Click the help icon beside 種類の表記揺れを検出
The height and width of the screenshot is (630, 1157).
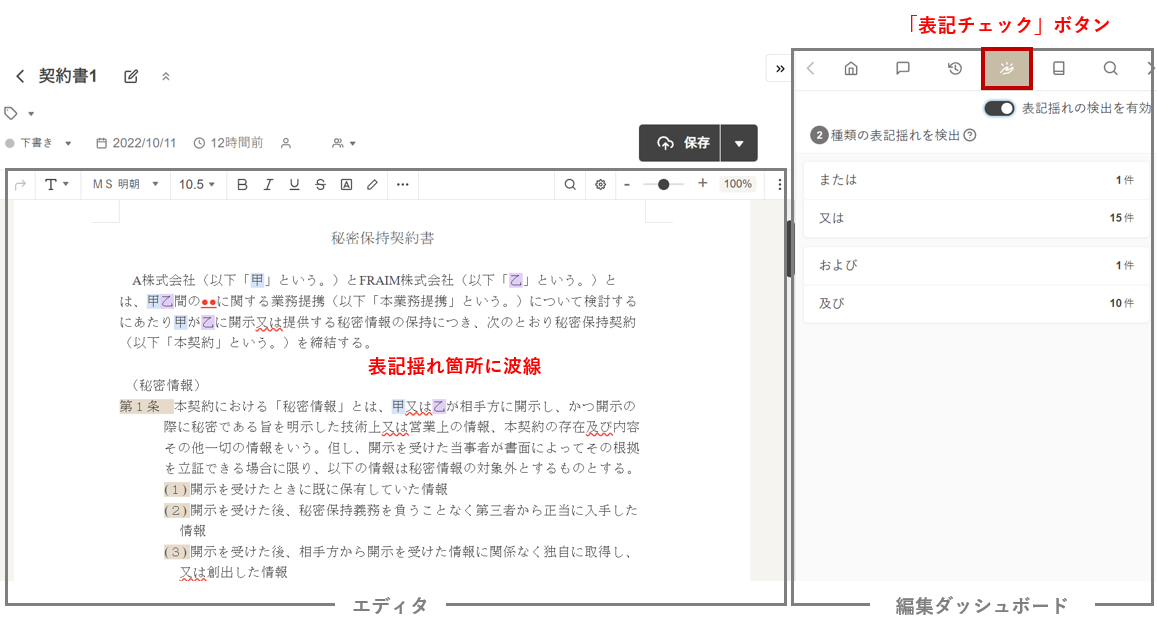tap(970, 135)
